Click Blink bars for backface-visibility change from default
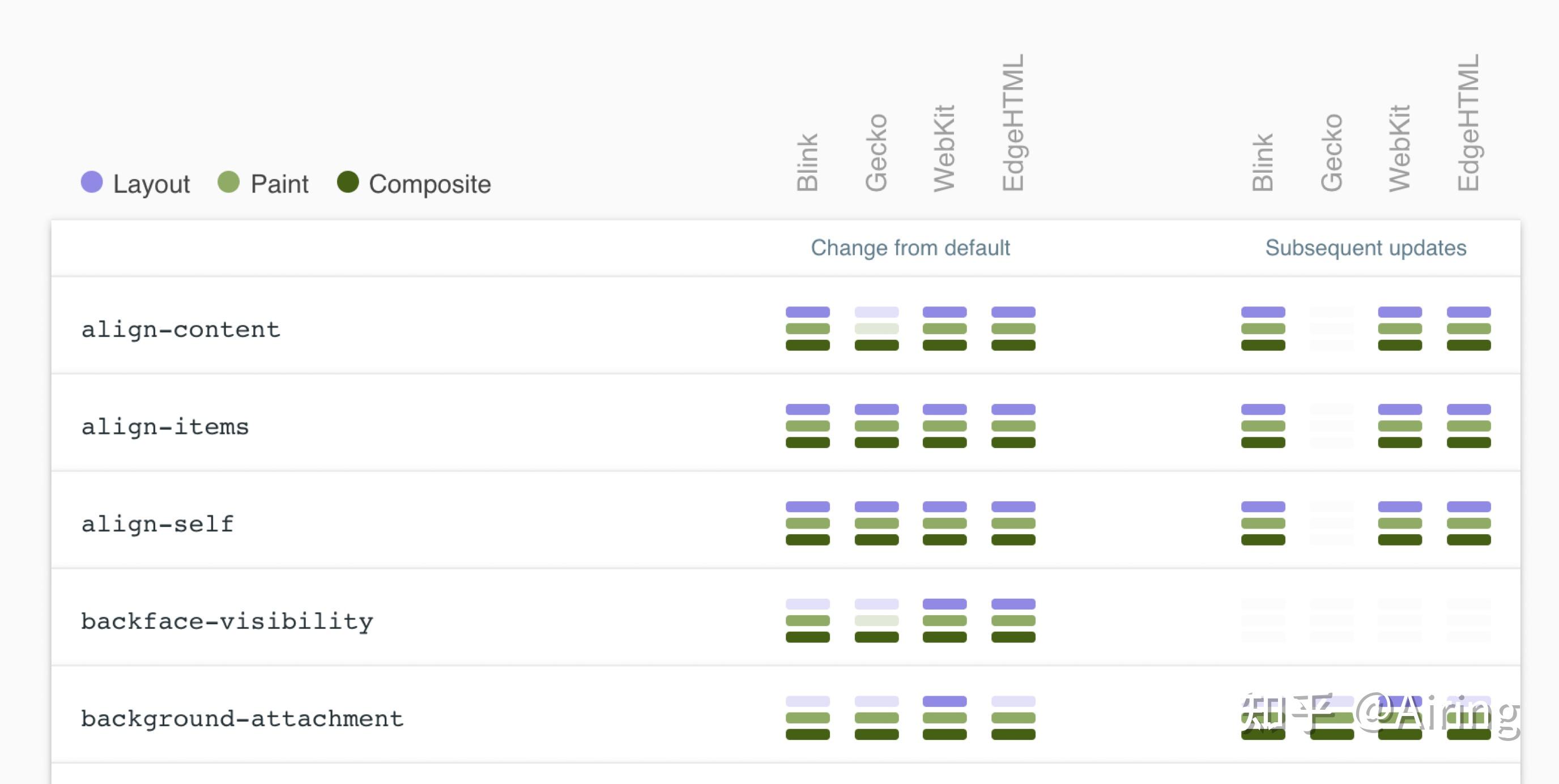 pyautogui.click(x=807, y=620)
